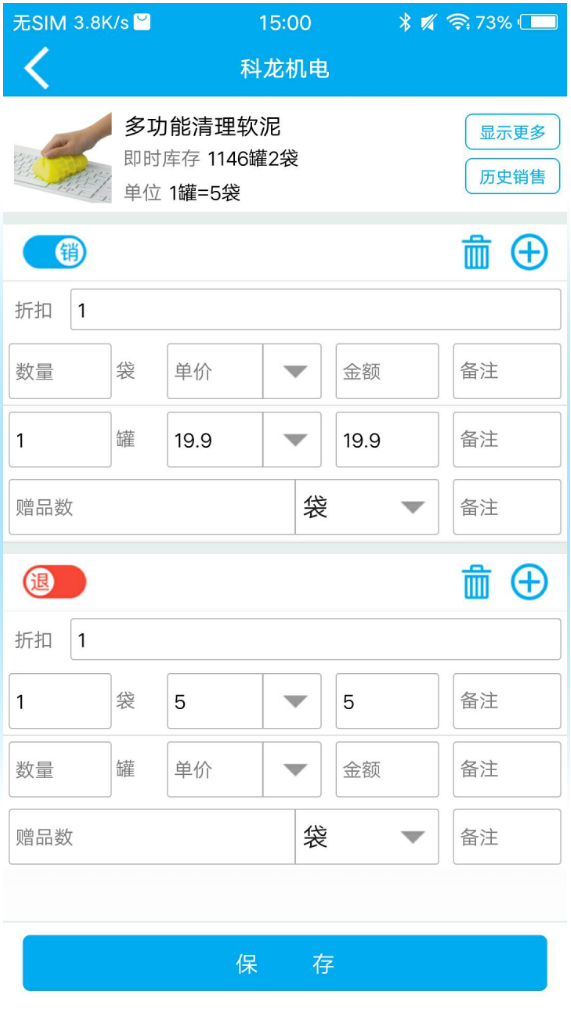The width and height of the screenshot is (571, 1009).
Task: Open unit price dropdown showing 5
Action: click(293, 701)
